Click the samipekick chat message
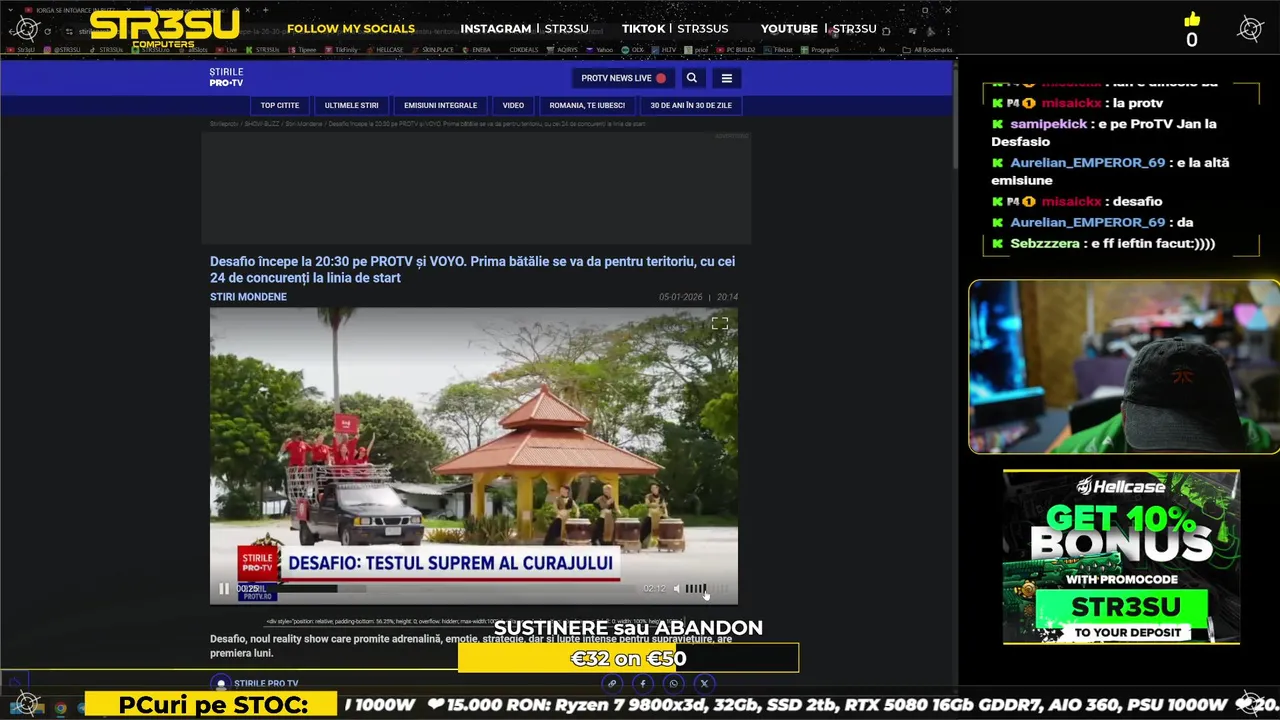The width and height of the screenshot is (1280, 720). [x=1104, y=132]
